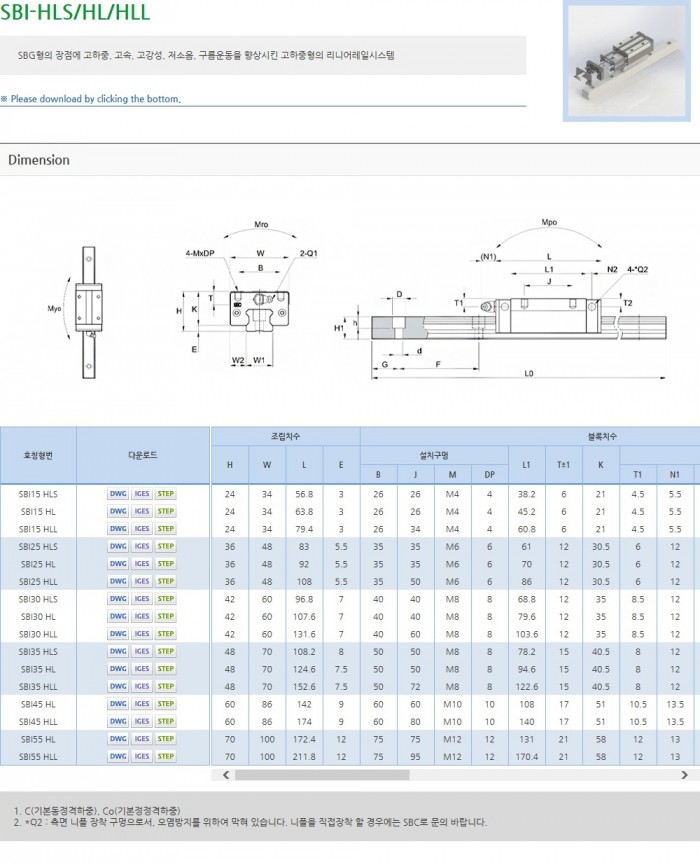The width and height of the screenshot is (700, 865).
Task: Download DWG file for SBI35 HLL
Action: 118,686
